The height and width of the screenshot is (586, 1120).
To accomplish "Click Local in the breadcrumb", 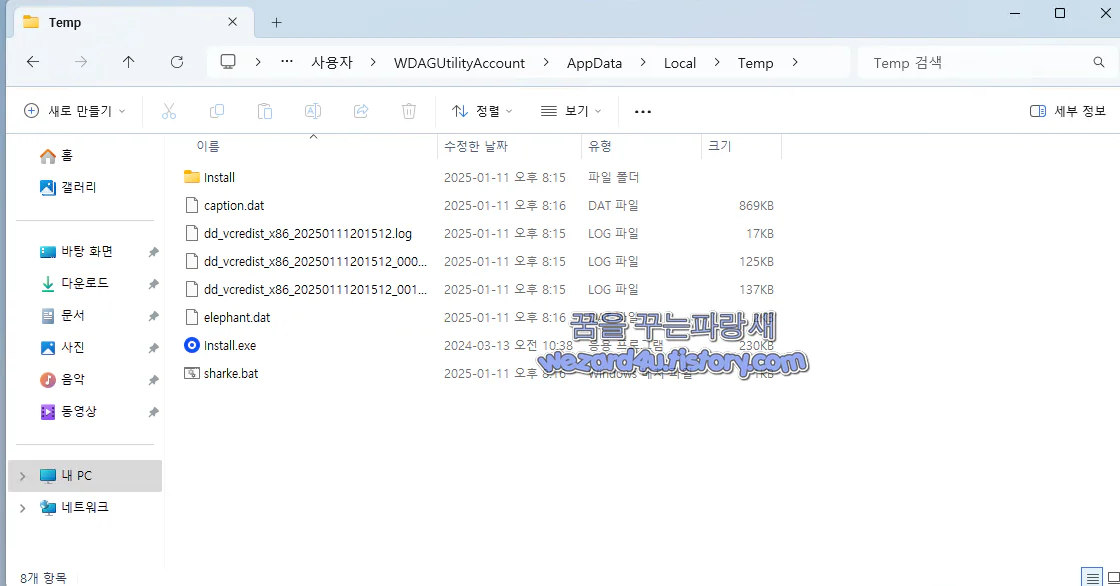I will pyautogui.click(x=679, y=63).
